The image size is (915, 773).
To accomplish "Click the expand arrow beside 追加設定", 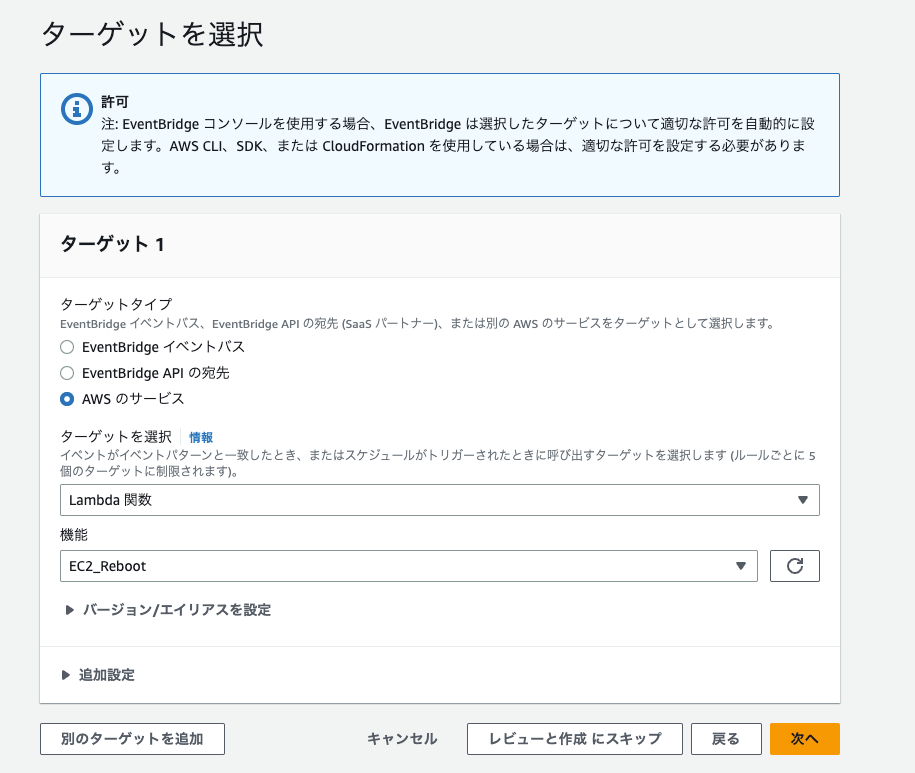I will click(x=66, y=674).
